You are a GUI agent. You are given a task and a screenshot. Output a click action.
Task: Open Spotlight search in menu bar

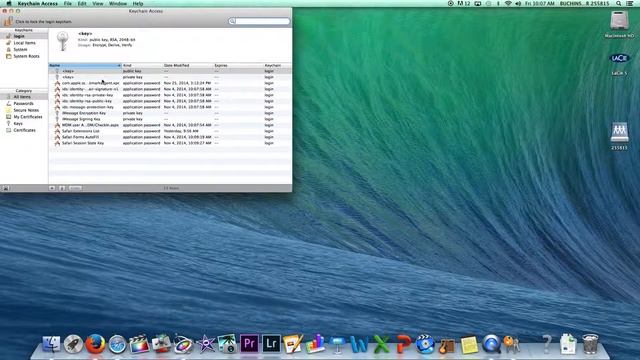619,3
